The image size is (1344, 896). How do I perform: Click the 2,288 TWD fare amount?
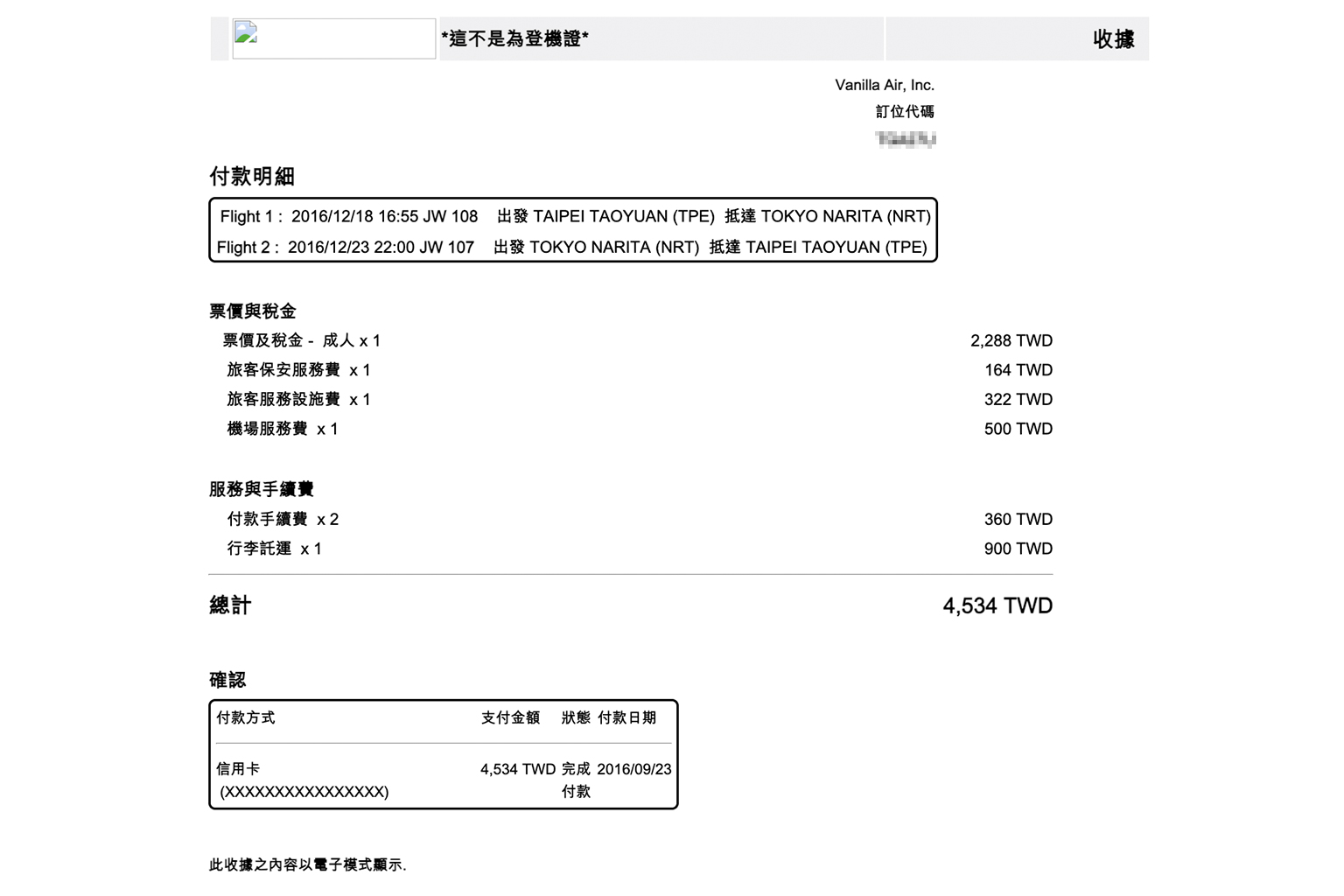(x=1011, y=340)
